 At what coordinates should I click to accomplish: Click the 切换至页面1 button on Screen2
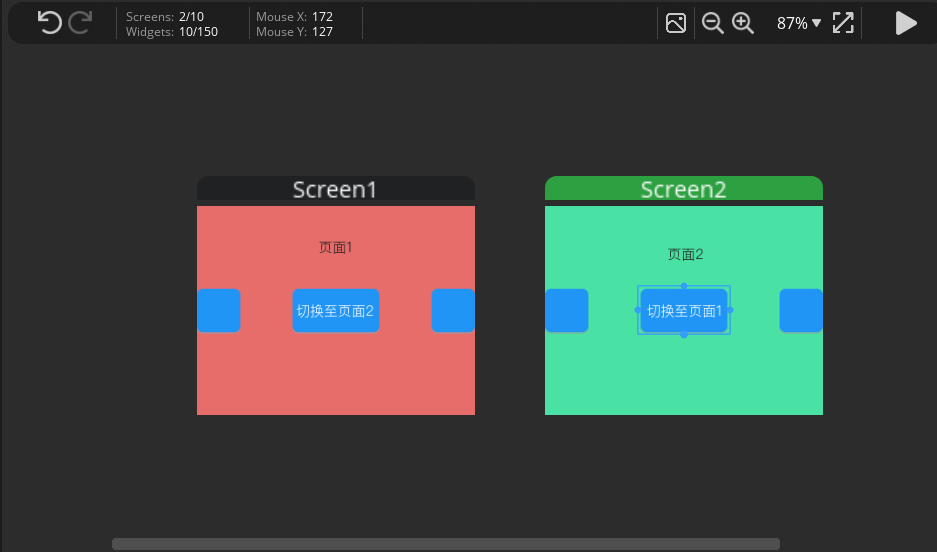[x=684, y=311]
